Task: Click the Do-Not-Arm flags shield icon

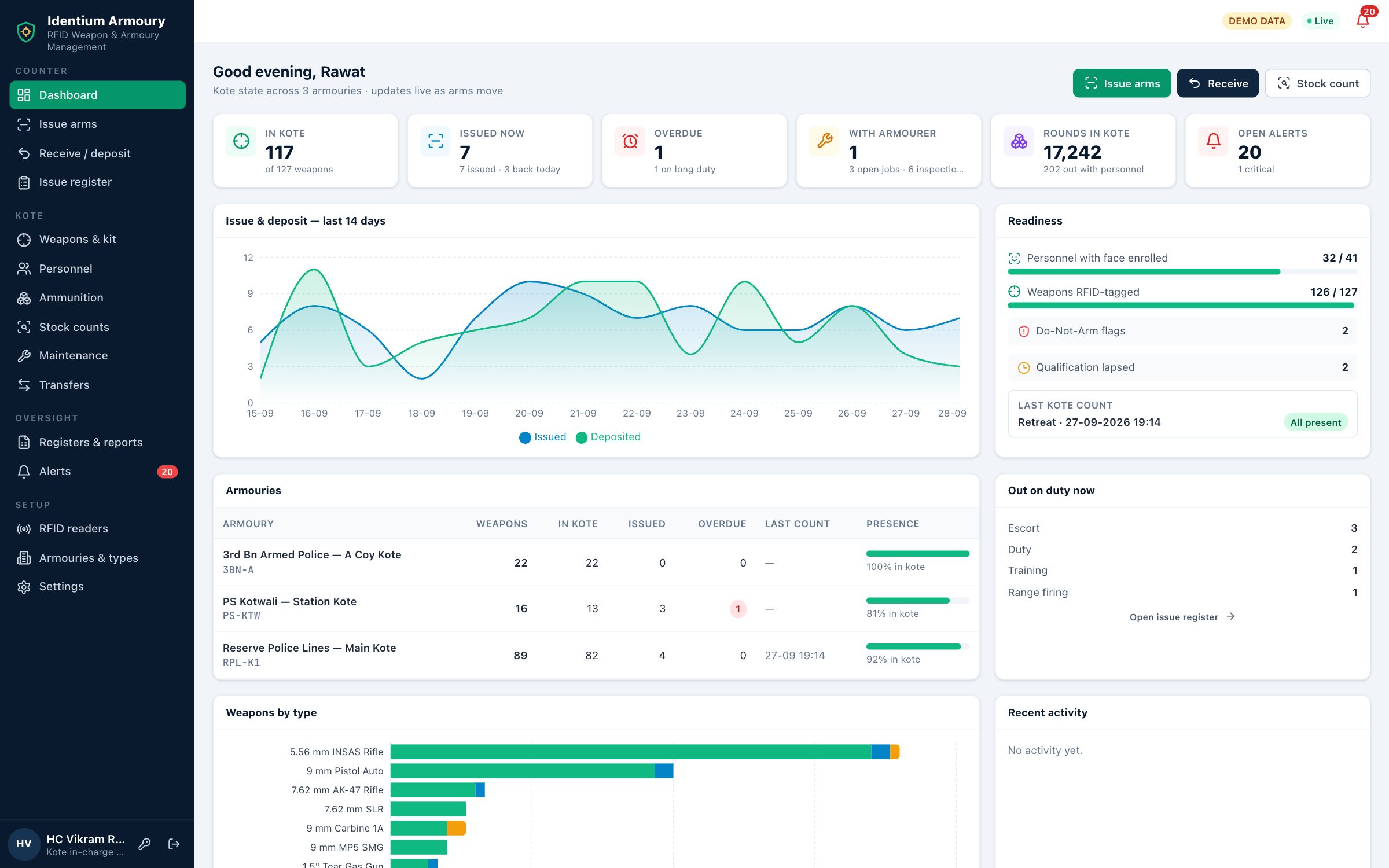Action: pyautogui.click(x=1024, y=332)
